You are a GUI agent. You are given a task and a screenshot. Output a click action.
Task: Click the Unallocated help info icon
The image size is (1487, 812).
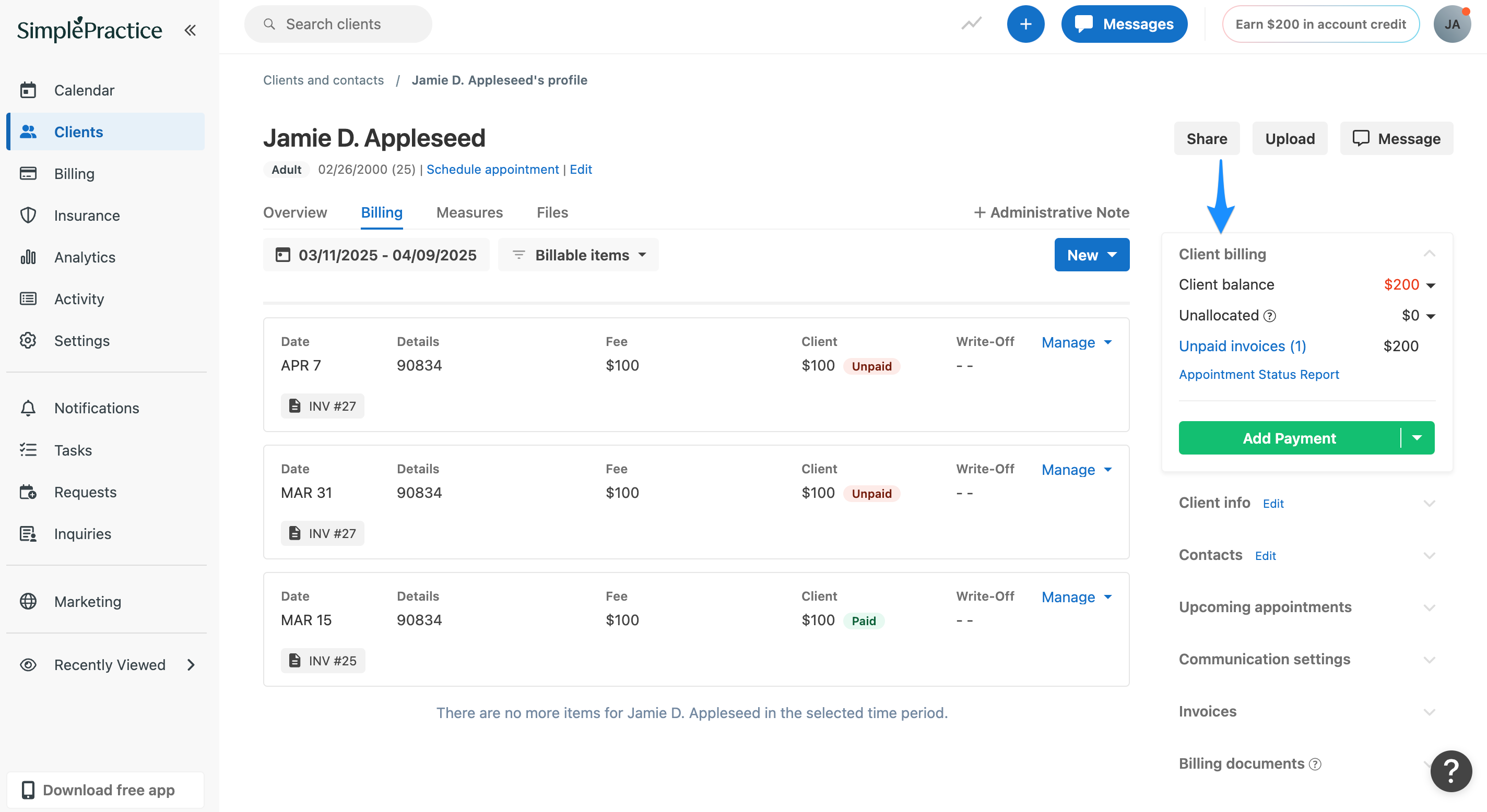[x=1269, y=316]
